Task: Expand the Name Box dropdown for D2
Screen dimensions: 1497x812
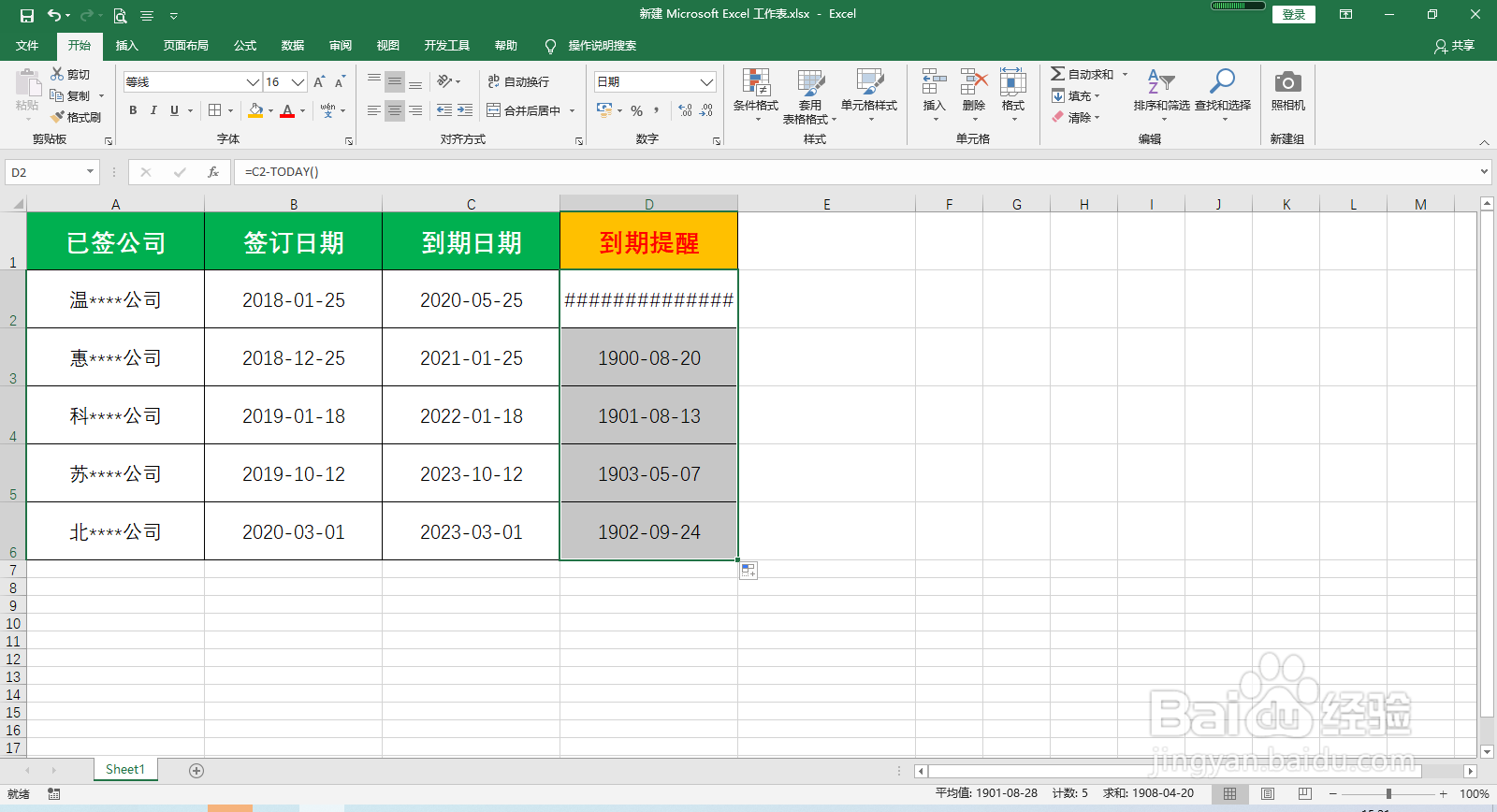Action: tap(90, 172)
